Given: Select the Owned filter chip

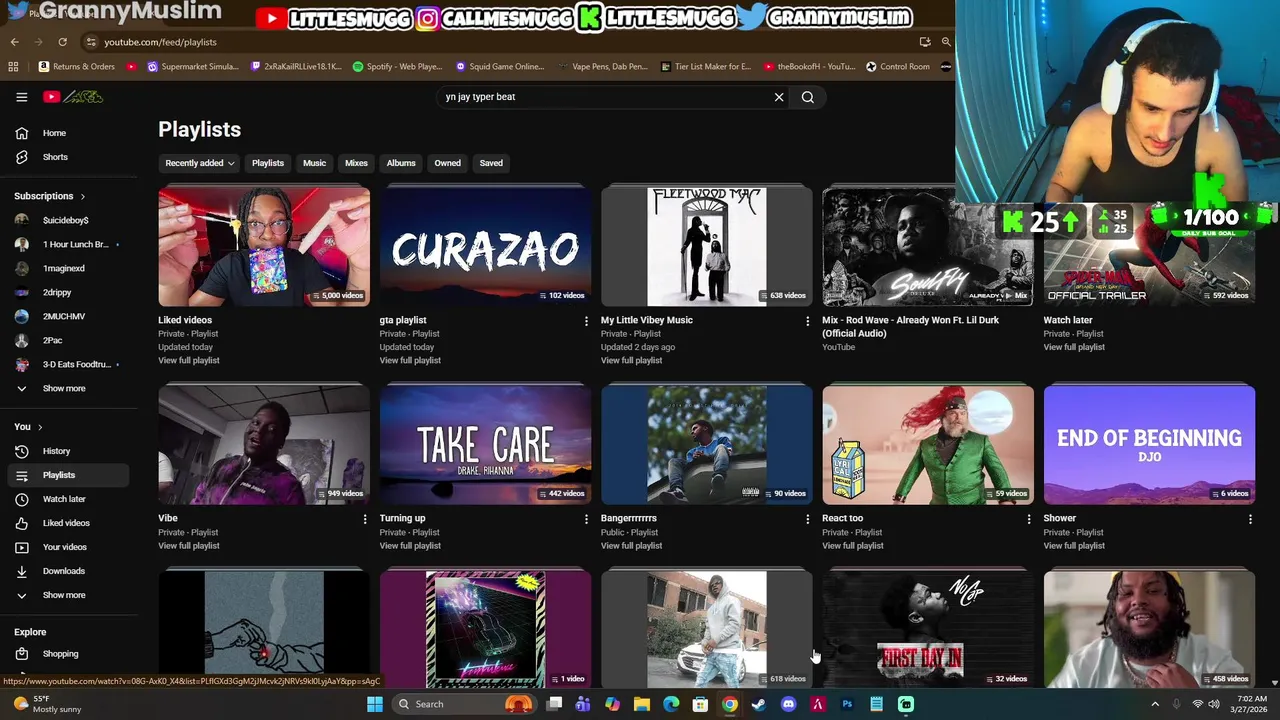Looking at the screenshot, I should pyautogui.click(x=447, y=163).
